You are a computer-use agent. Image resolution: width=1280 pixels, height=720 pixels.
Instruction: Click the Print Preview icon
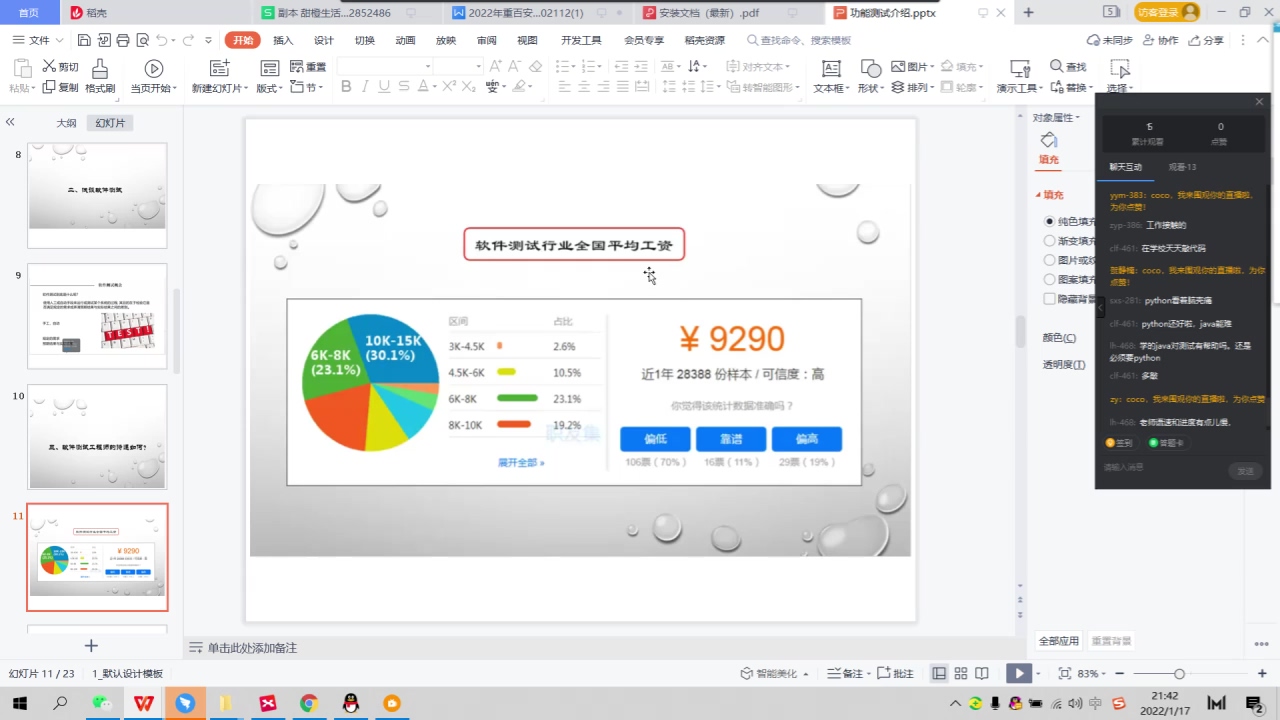tap(141, 40)
